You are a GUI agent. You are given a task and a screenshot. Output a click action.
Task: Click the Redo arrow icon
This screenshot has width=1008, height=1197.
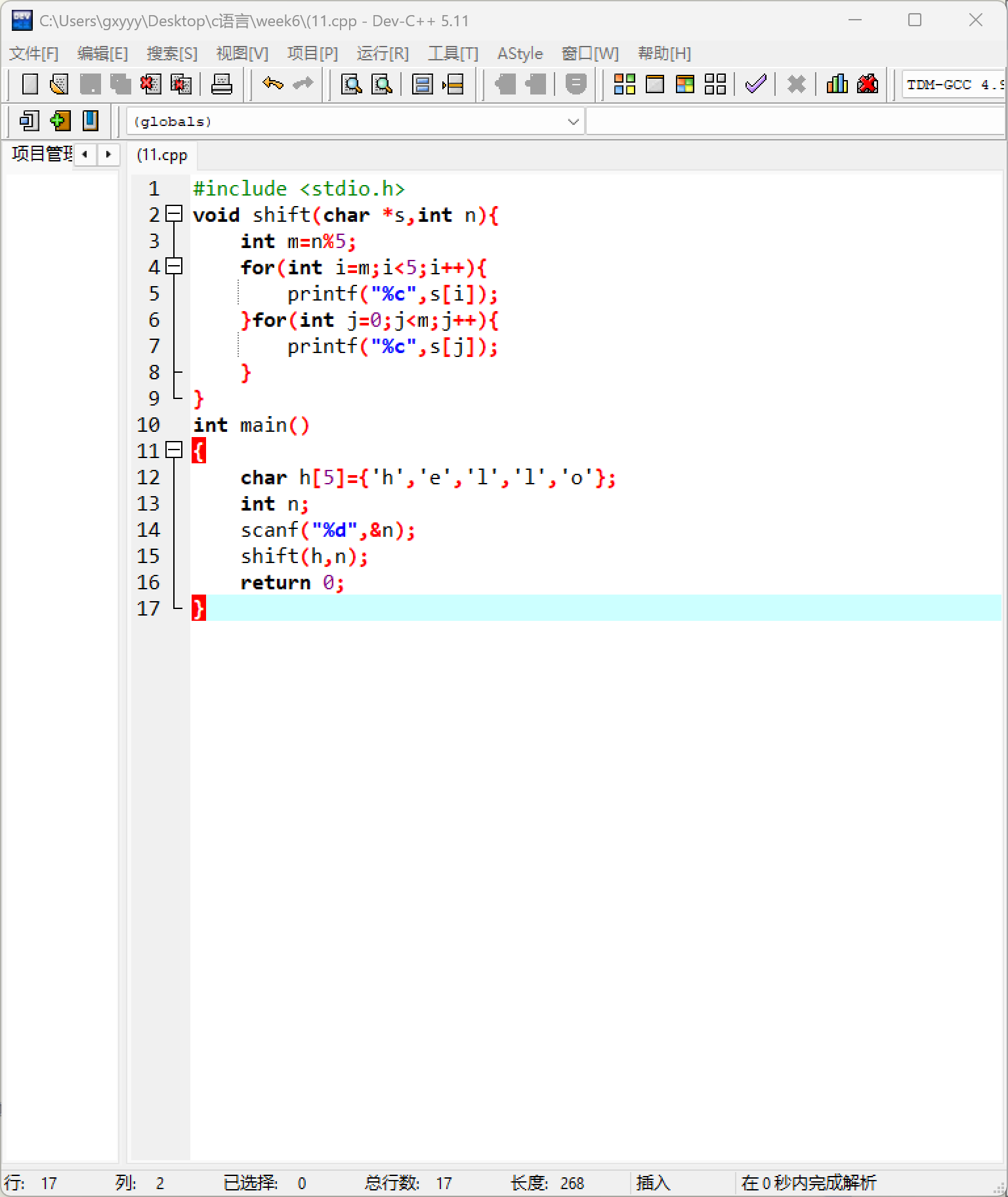tap(303, 84)
